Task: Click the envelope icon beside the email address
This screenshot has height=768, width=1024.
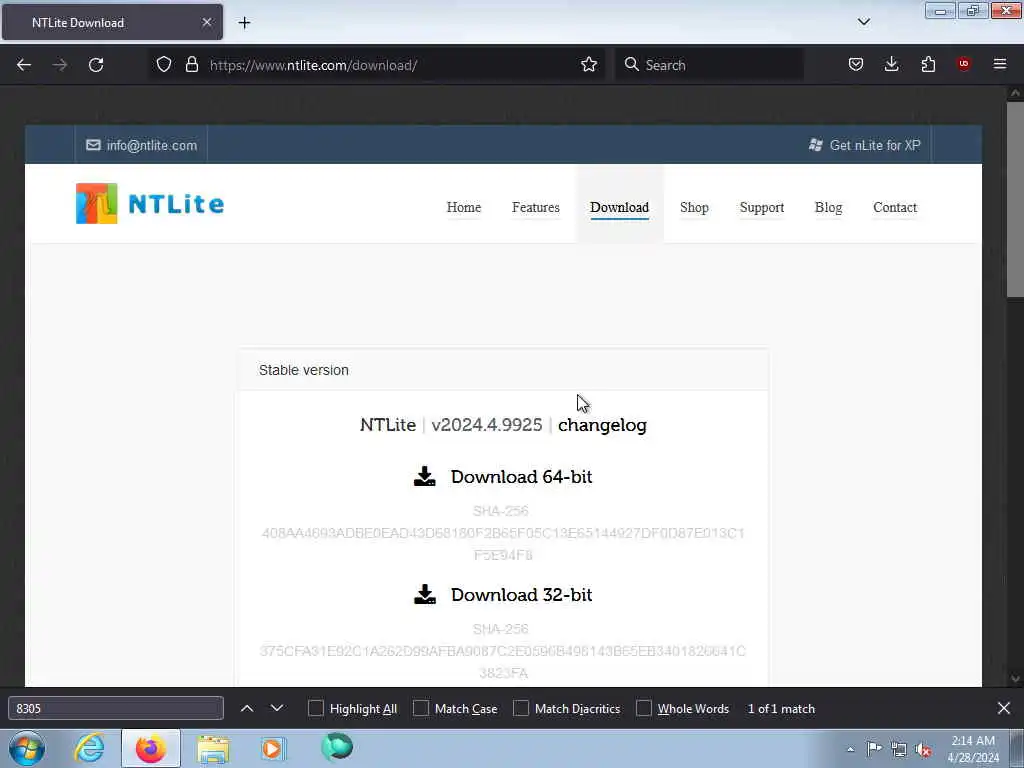Action: 93,145
